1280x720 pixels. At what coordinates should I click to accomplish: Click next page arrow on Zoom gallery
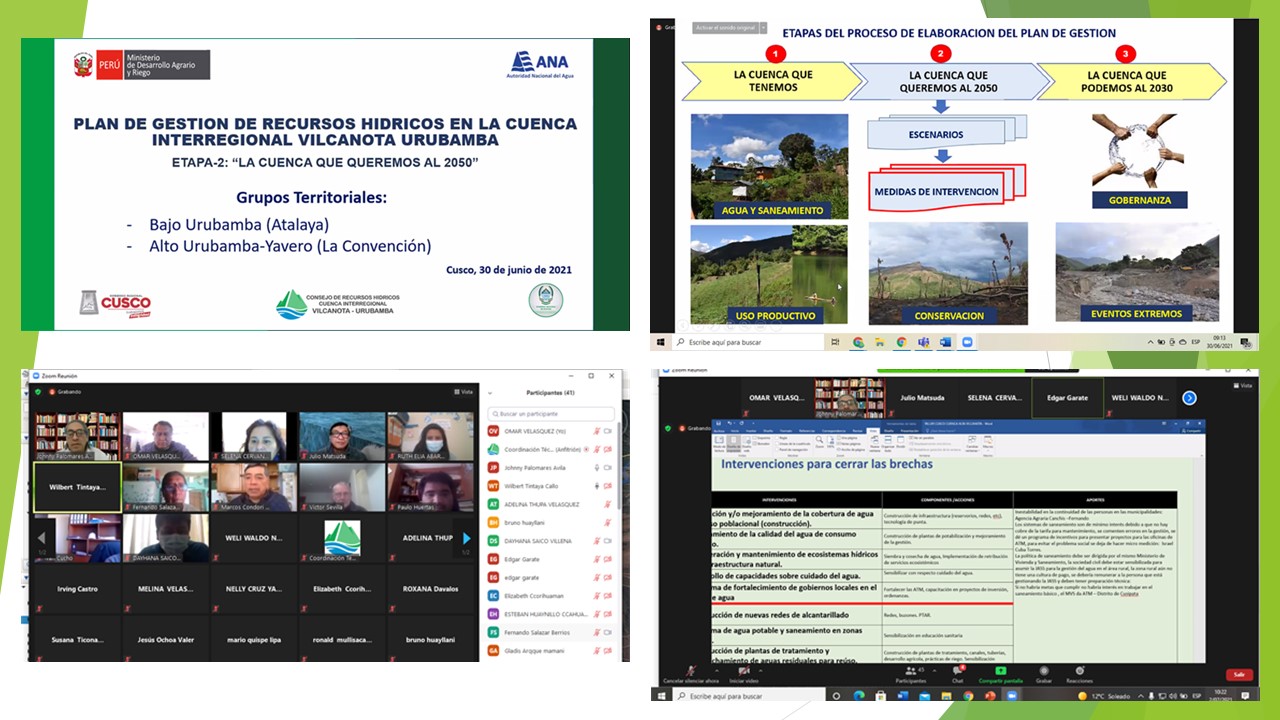coord(466,538)
